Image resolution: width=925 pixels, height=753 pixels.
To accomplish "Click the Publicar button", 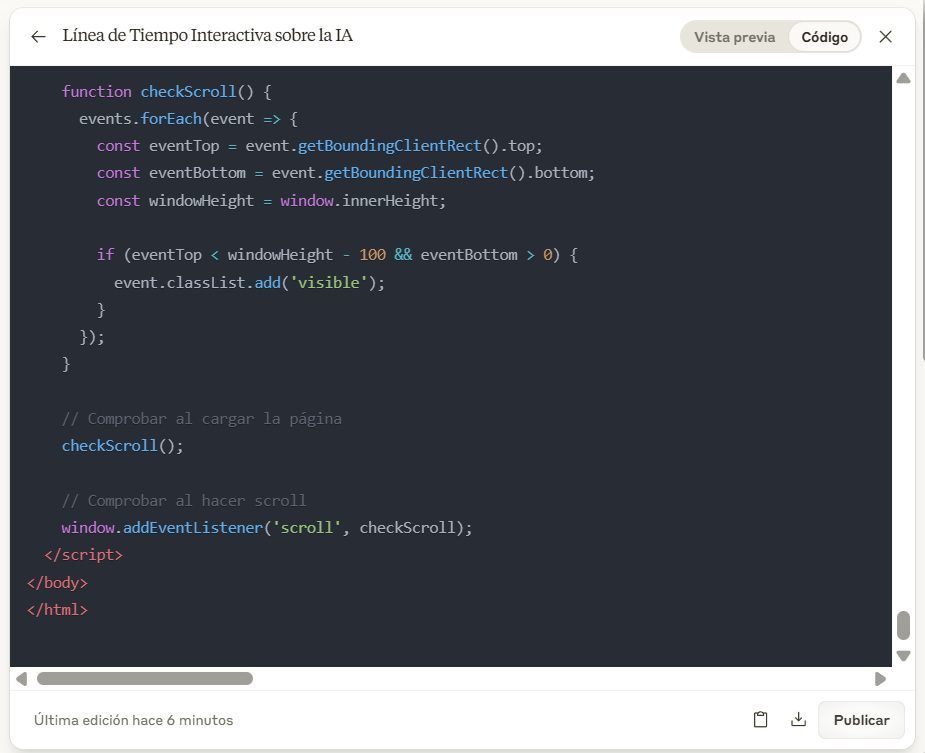I will pyautogui.click(x=861, y=720).
